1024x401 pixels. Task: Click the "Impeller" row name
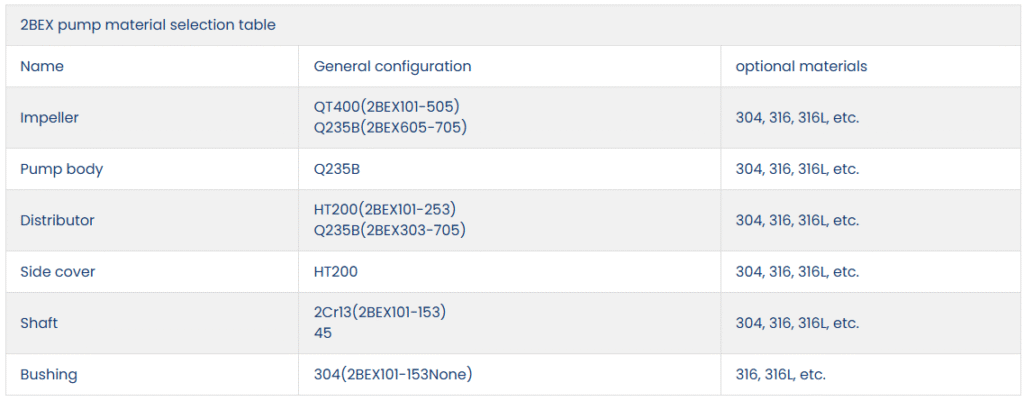coord(49,117)
